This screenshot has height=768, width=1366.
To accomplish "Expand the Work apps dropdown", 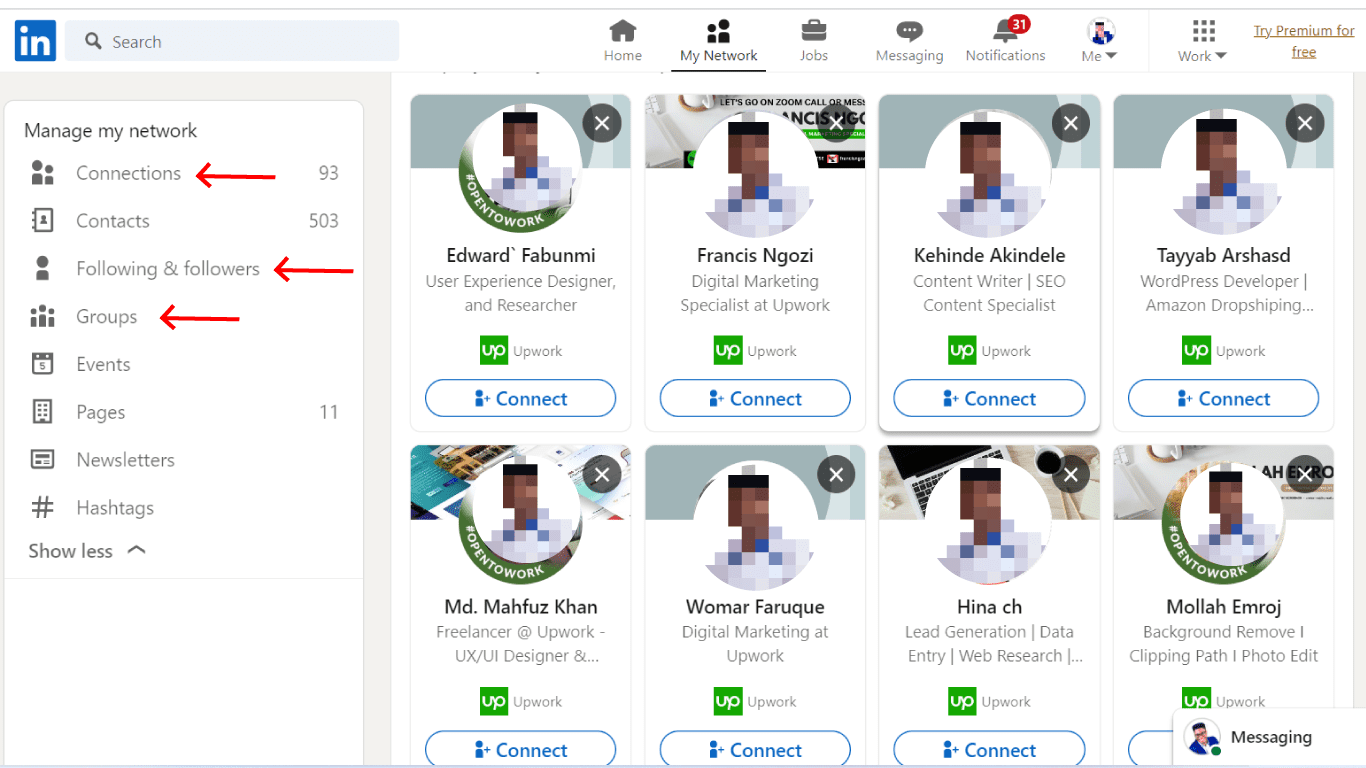I will (x=1203, y=41).
